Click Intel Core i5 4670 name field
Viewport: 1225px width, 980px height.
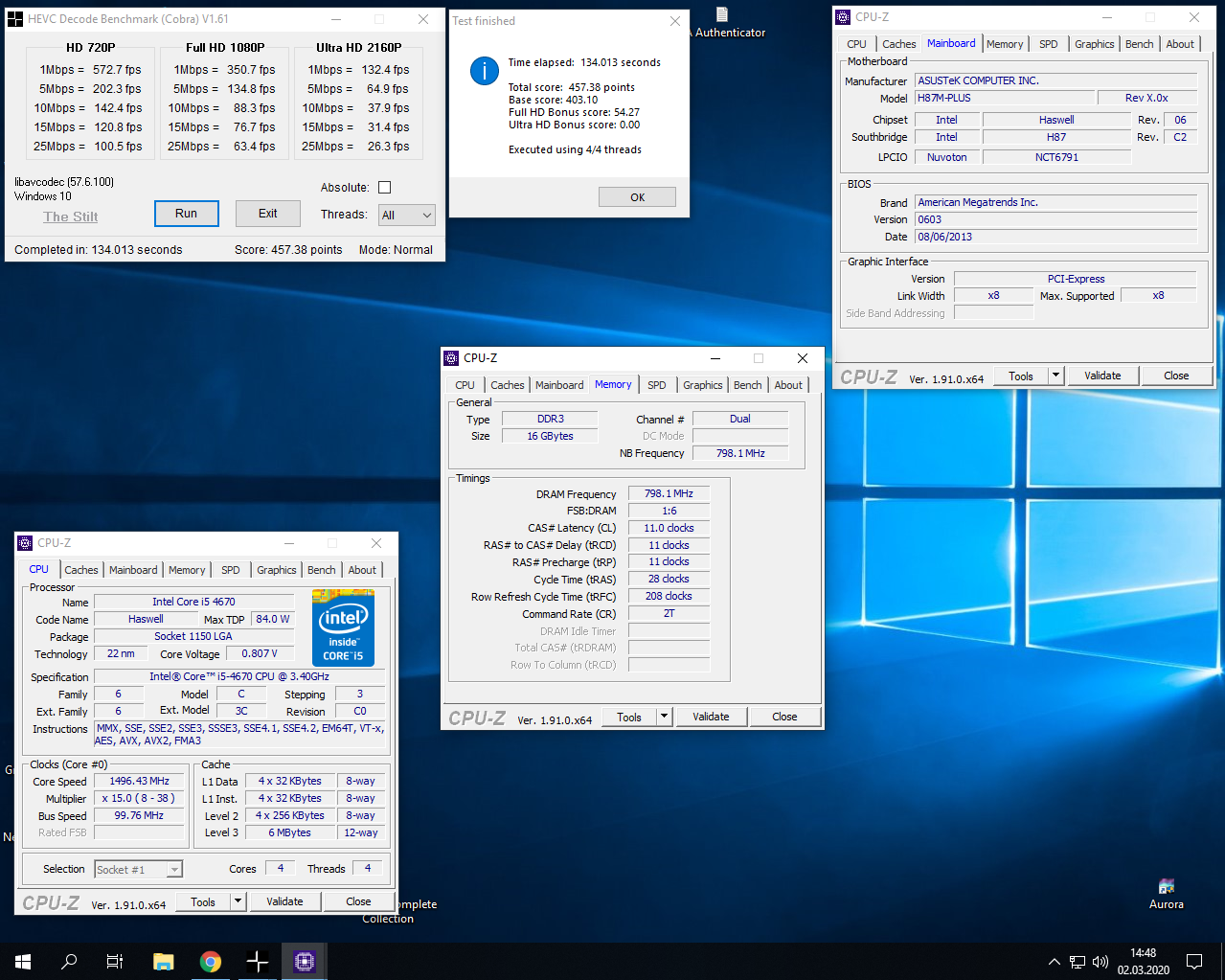193,602
